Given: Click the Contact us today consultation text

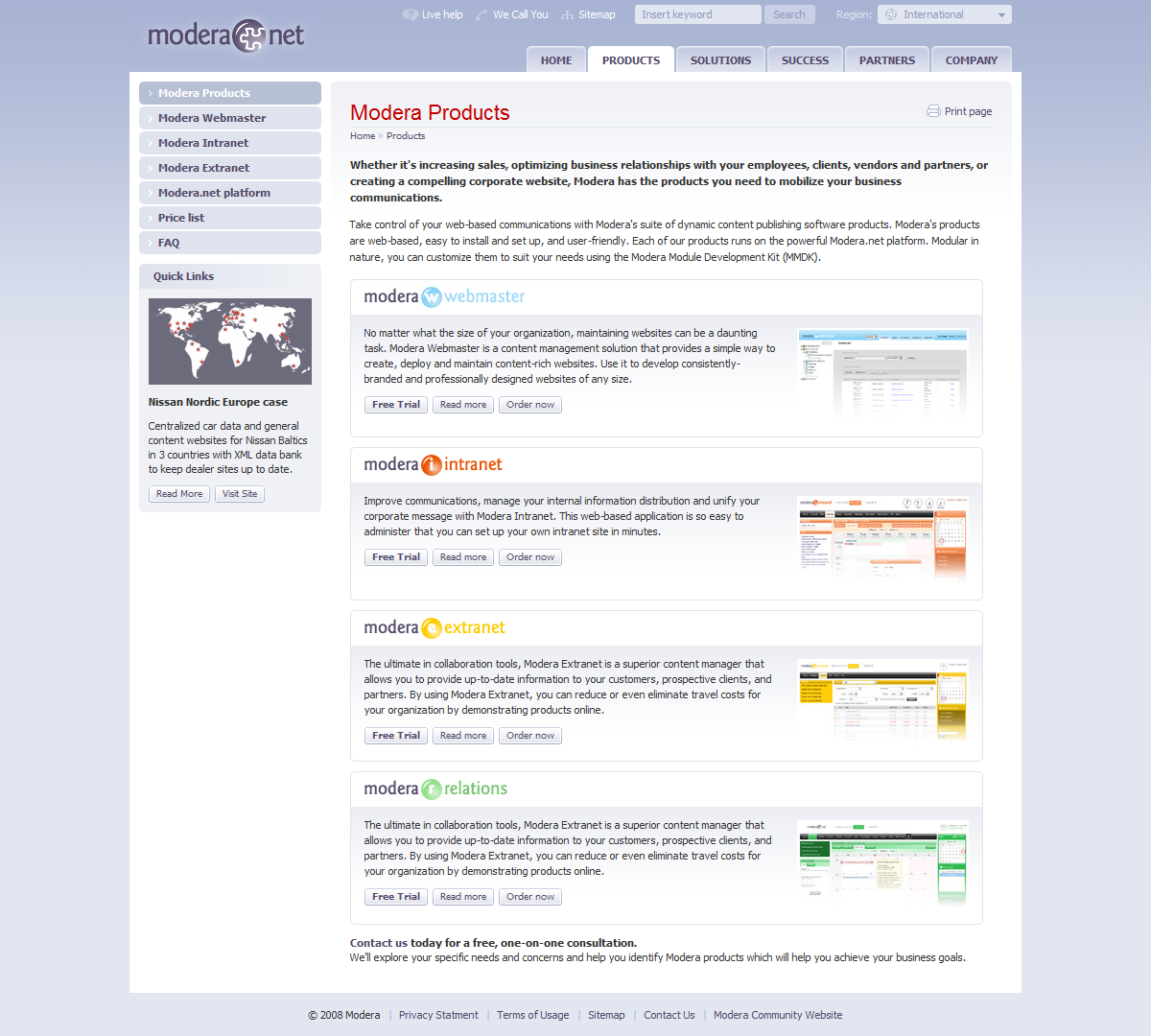Looking at the screenshot, I should pos(493,943).
